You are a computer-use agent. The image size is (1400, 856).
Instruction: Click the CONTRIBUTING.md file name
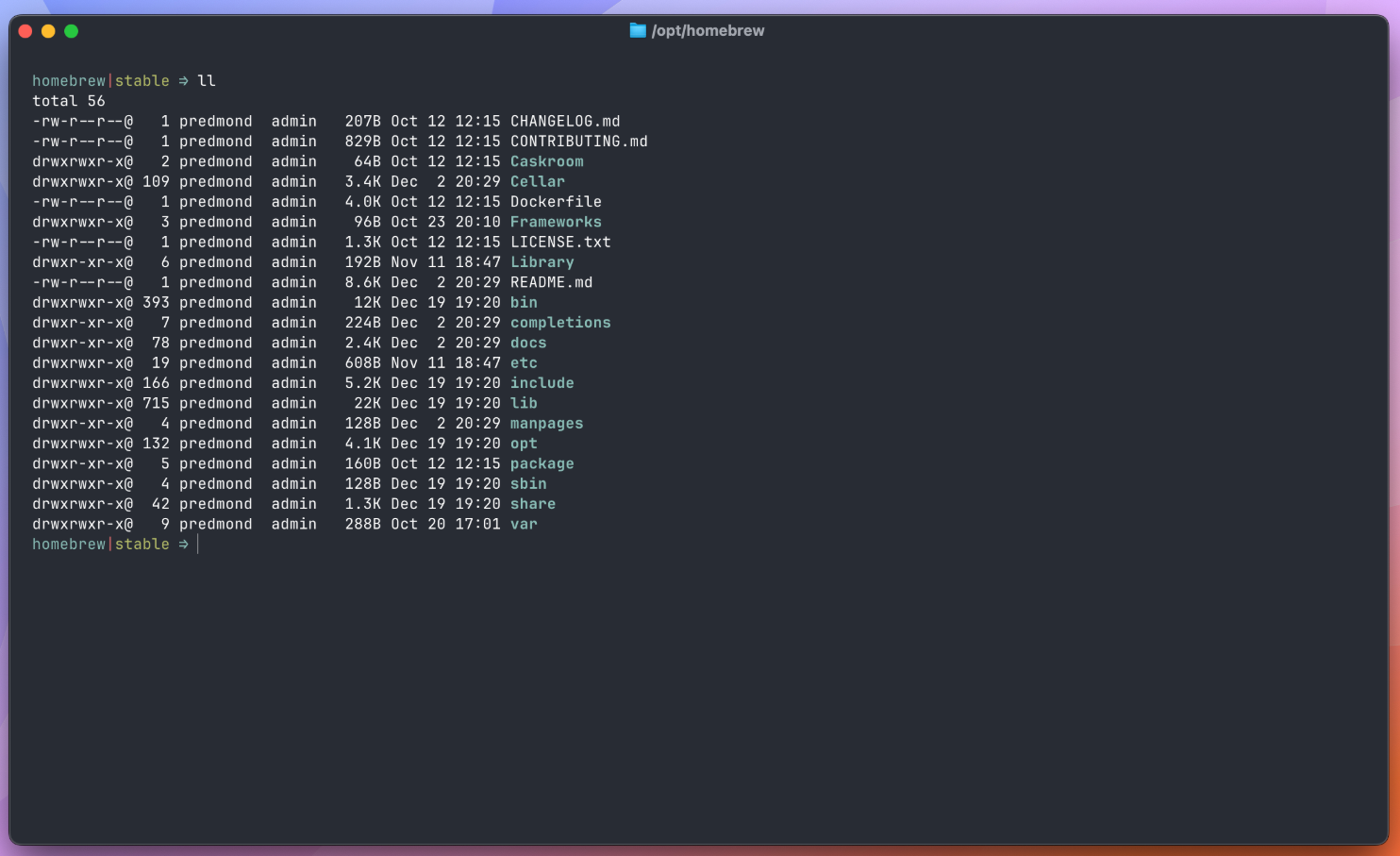[578, 142]
